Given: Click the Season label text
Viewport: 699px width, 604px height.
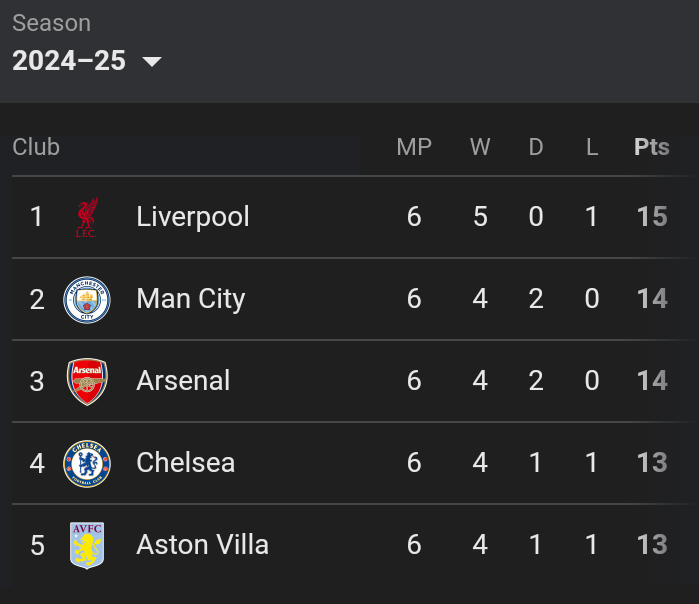Looking at the screenshot, I should tap(51, 23).
